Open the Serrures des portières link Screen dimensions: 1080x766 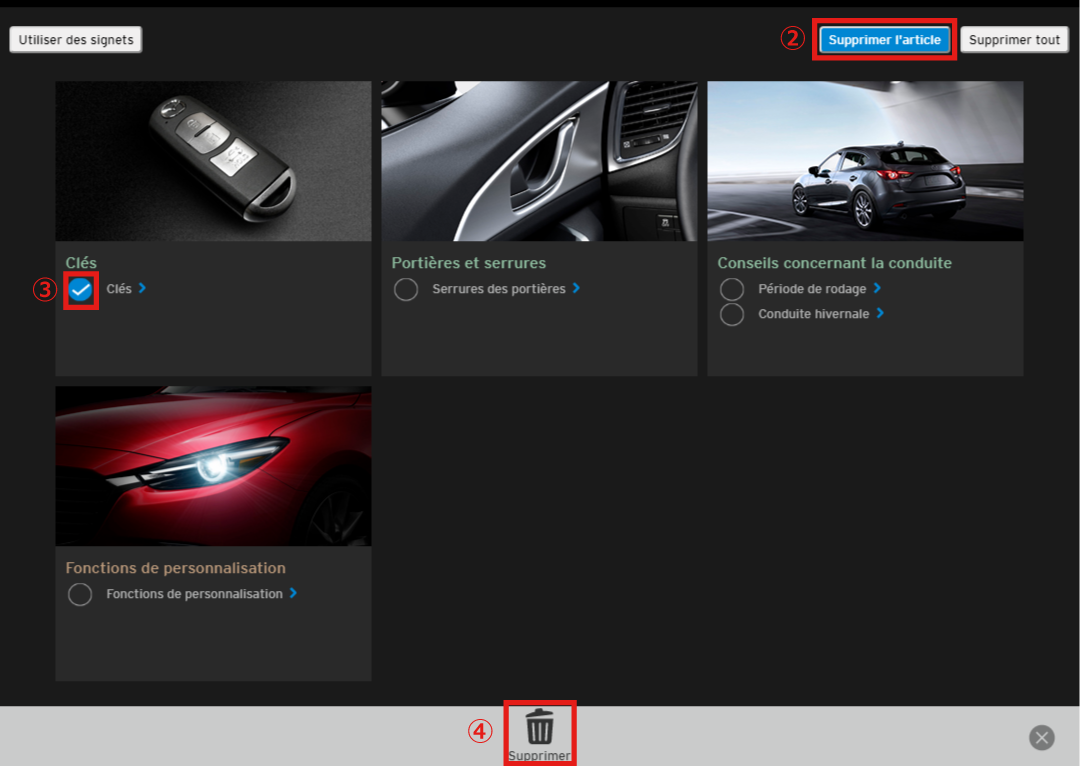click(x=498, y=289)
